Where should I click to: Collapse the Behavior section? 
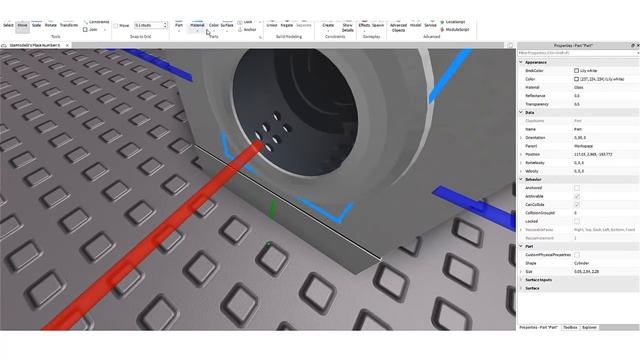point(521,179)
